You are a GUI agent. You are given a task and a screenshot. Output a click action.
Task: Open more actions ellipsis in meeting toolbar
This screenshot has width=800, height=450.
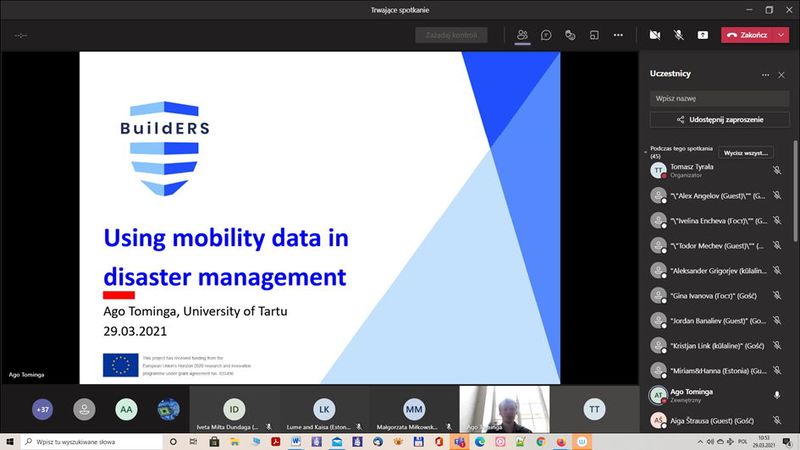[618, 35]
